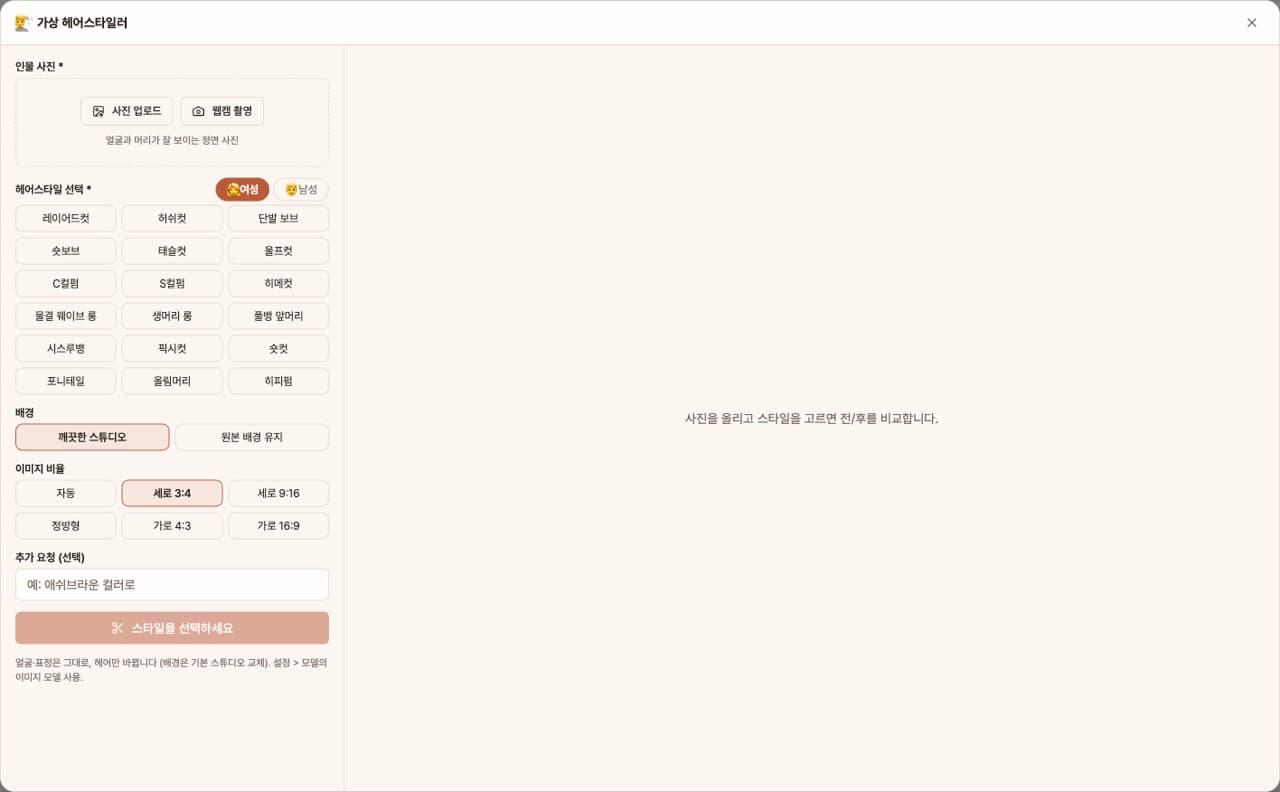The width and height of the screenshot is (1280, 792).
Task: Click the 이미지 비율 section label
Action: pyautogui.click(x=40, y=468)
